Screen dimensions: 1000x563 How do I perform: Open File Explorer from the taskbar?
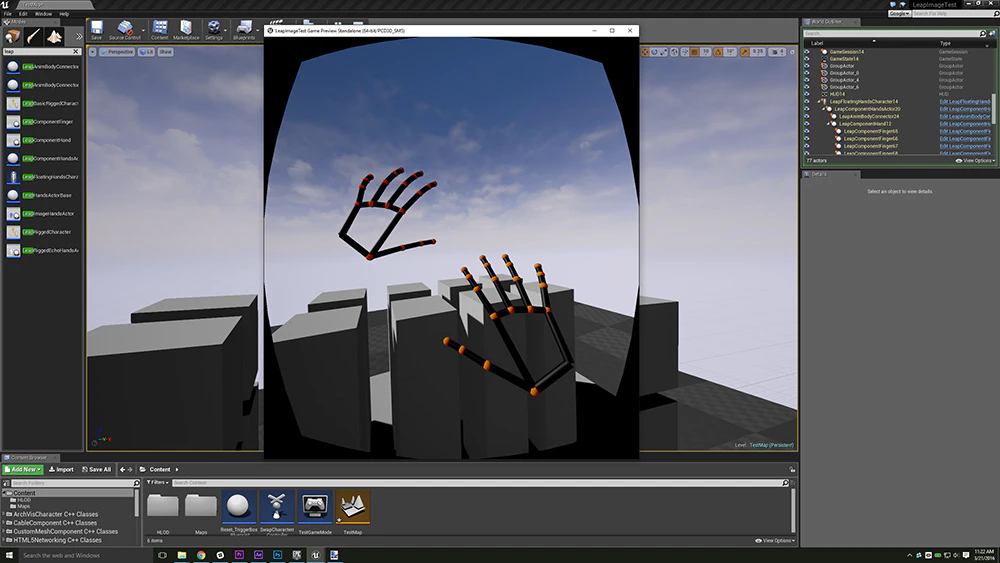coord(182,555)
